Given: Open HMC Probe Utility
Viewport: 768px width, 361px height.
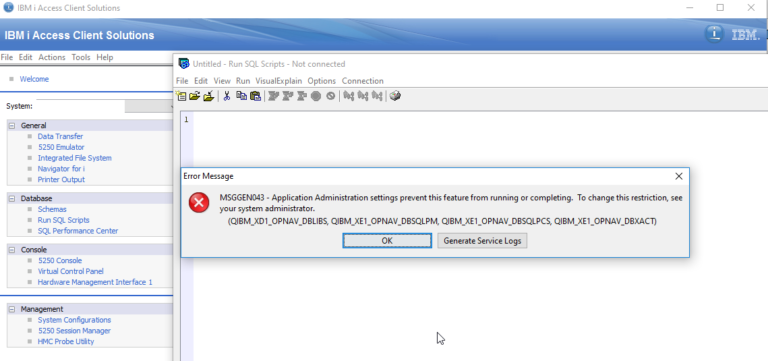Looking at the screenshot, I should point(66,341).
